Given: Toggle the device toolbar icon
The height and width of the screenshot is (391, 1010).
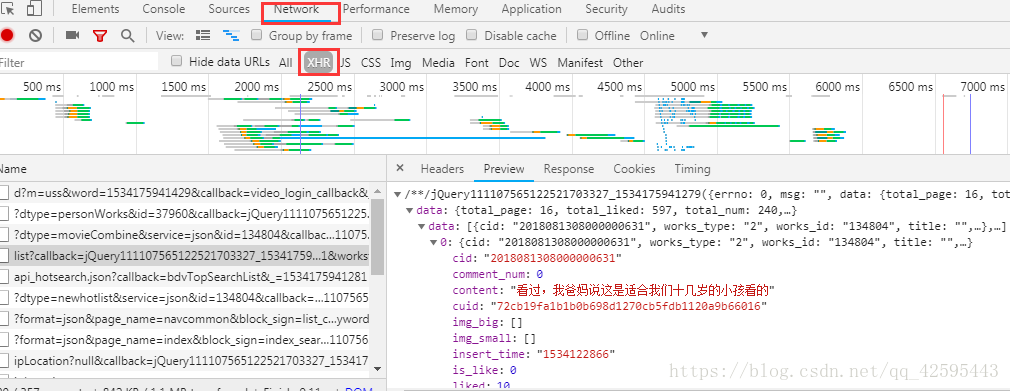Looking at the screenshot, I should coord(34,8).
